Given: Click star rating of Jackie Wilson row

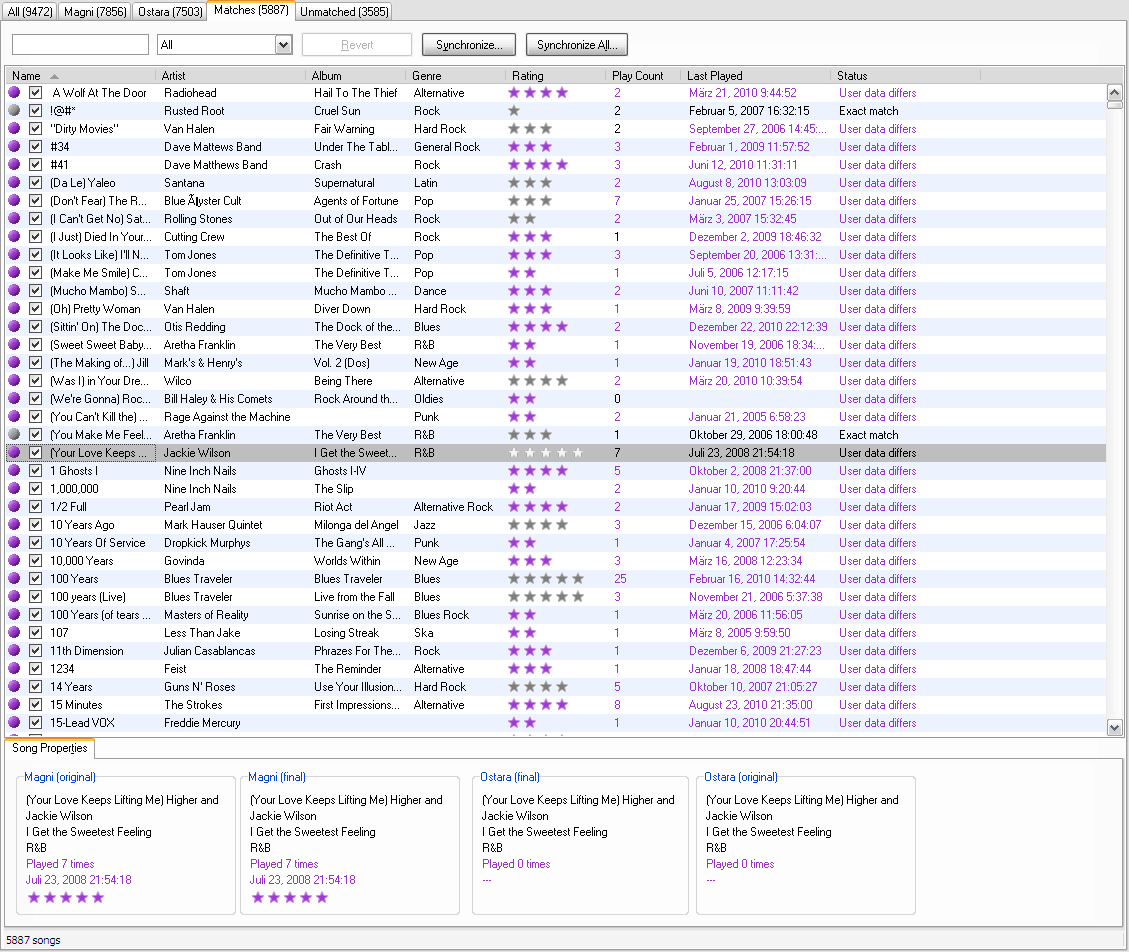Looking at the screenshot, I should (x=546, y=452).
